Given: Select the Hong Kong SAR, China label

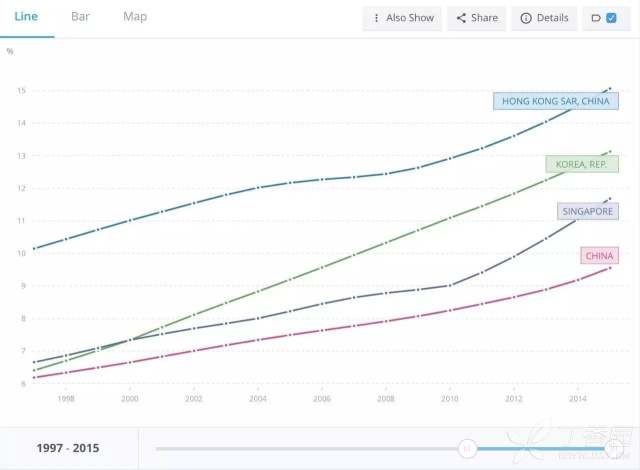Looking at the screenshot, I should tap(556, 101).
